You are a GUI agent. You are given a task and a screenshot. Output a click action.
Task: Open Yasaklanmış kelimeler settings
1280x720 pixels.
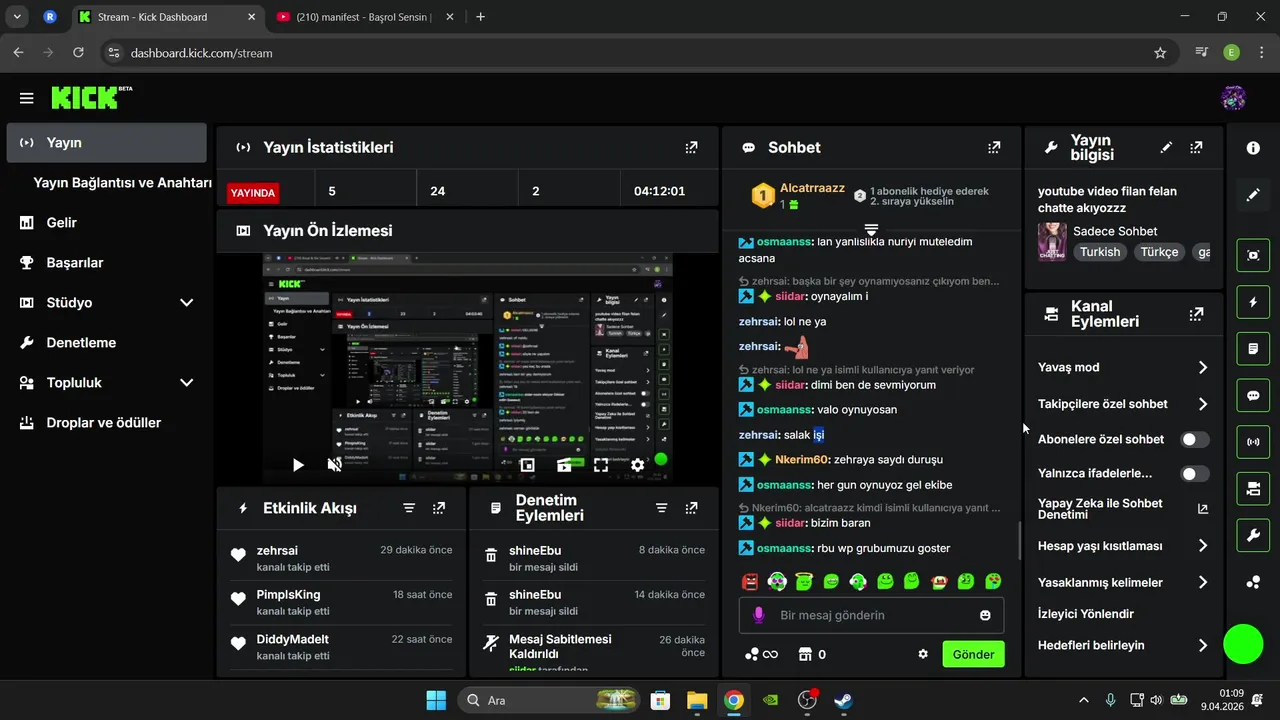[1124, 582]
